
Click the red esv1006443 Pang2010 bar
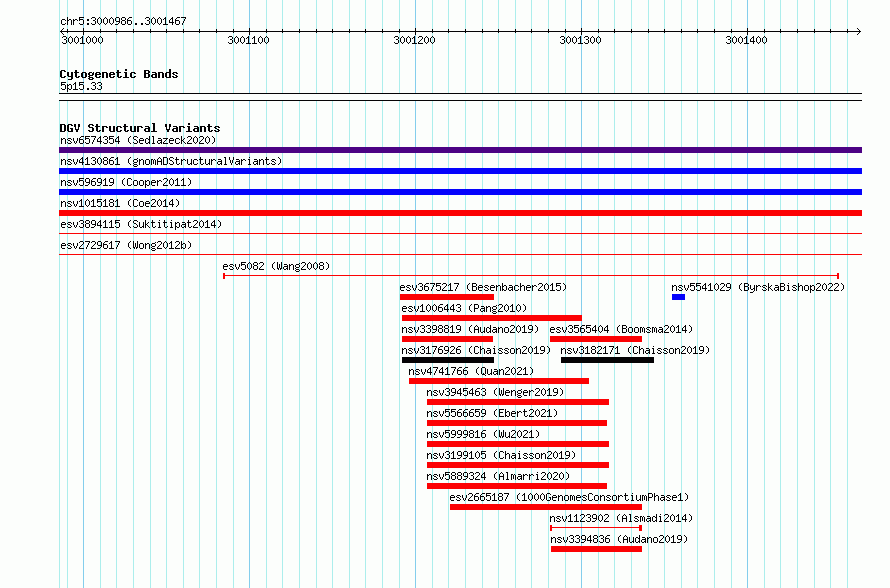pos(492,318)
